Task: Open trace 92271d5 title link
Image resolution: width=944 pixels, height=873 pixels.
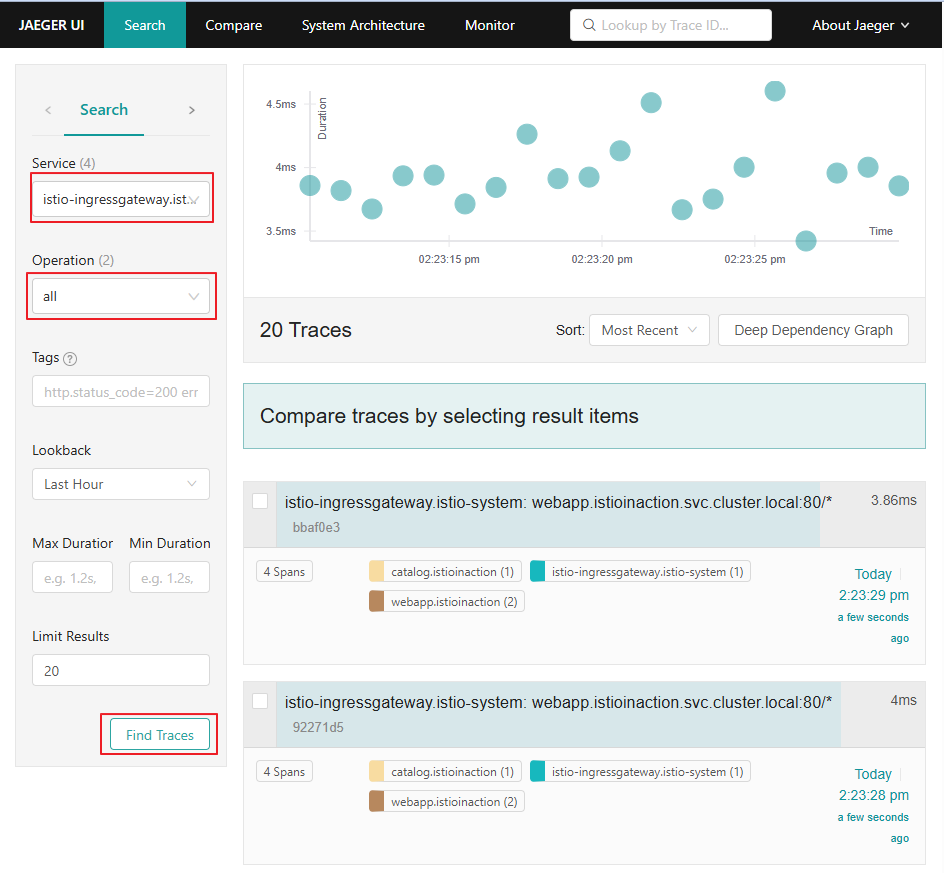Action: click(x=558, y=702)
